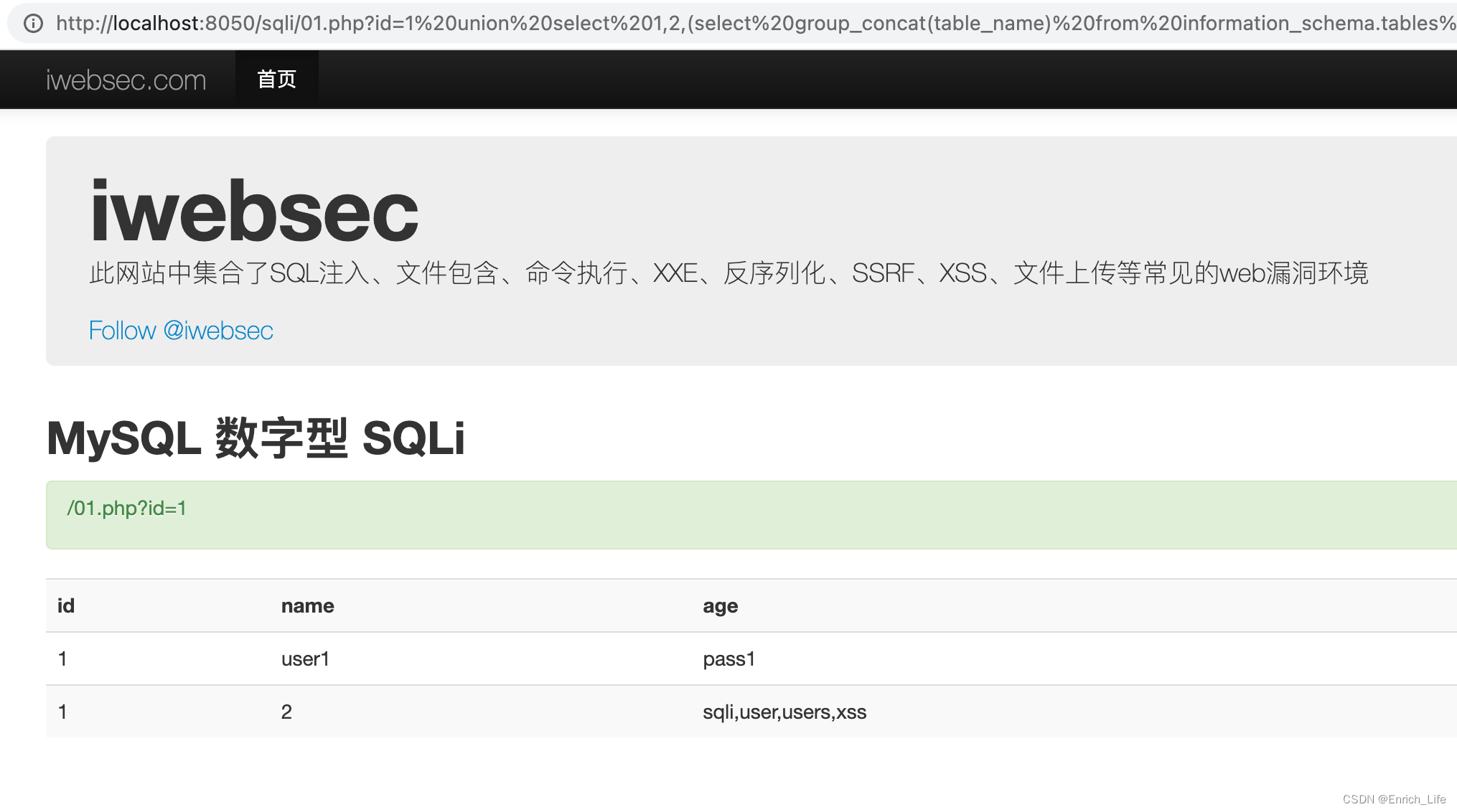
Task: Click the name column header
Action: coord(307,605)
